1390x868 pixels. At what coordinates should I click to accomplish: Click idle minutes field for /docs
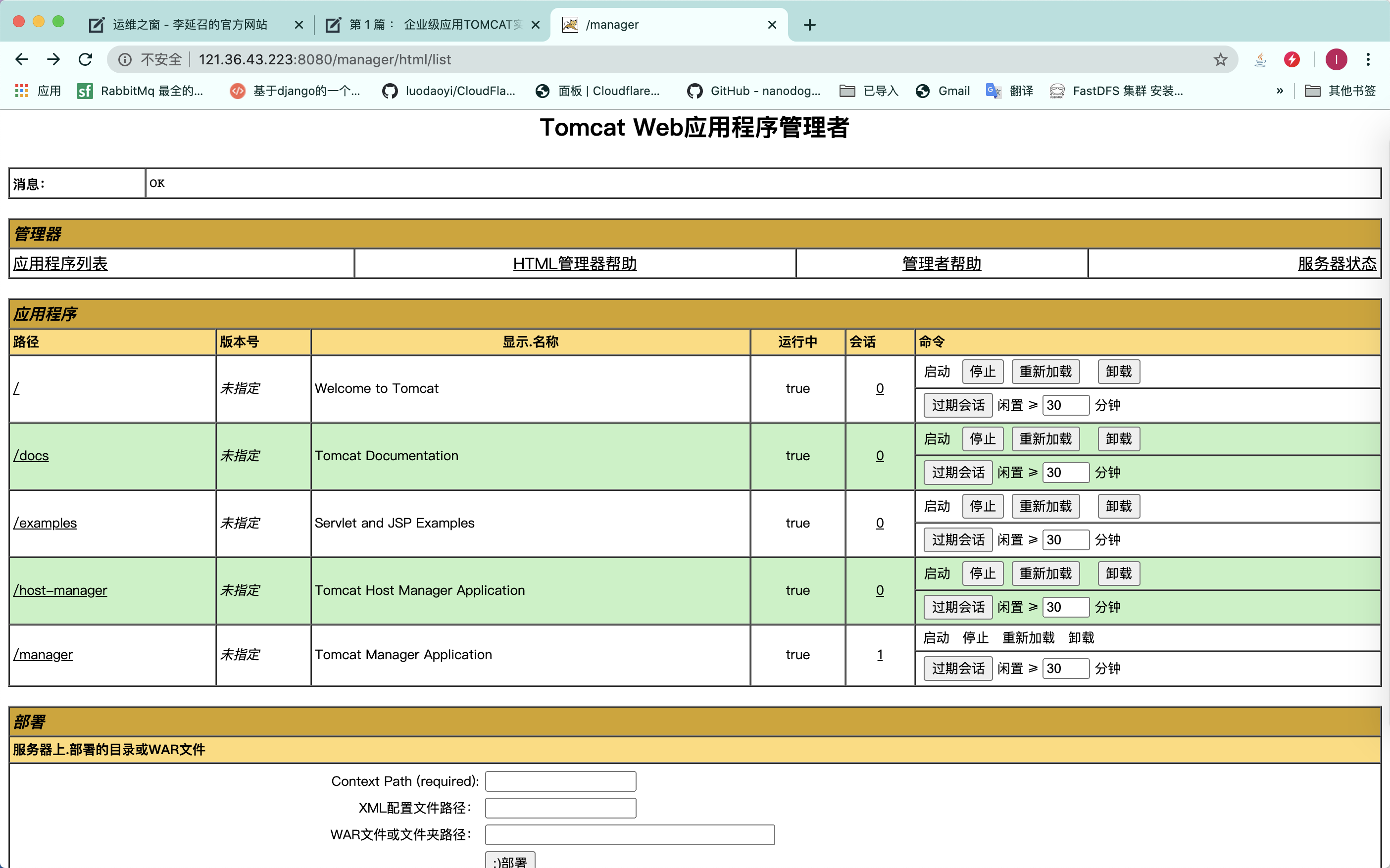pyautogui.click(x=1066, y=473)
